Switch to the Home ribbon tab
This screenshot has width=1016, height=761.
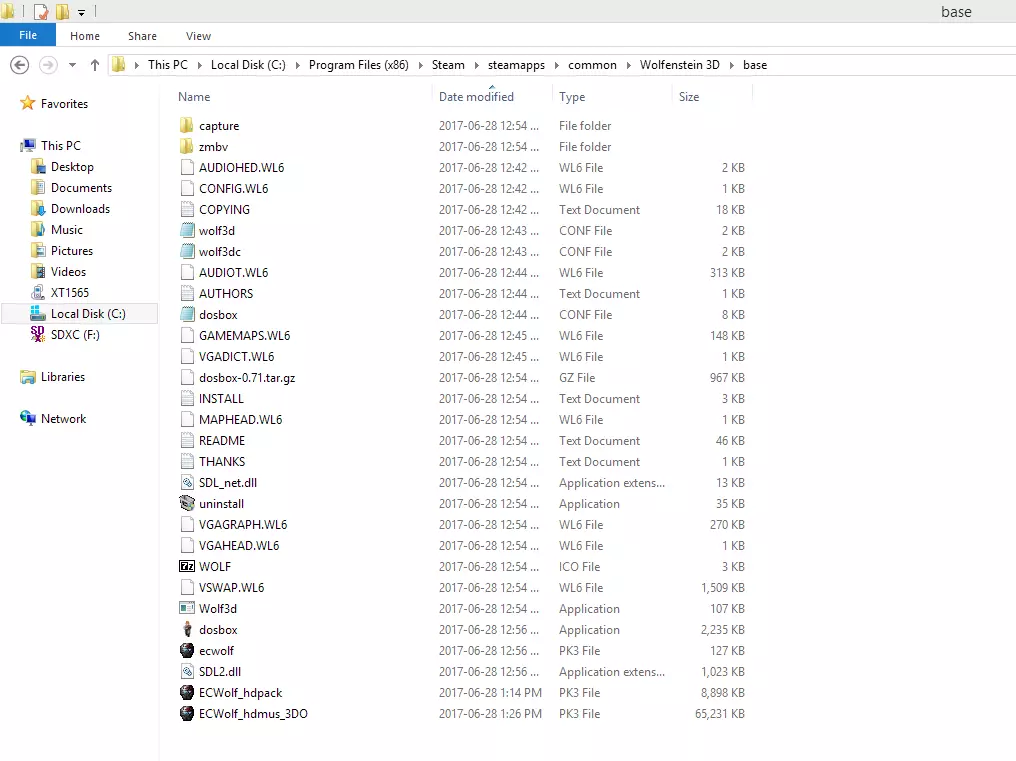point(85,36)
